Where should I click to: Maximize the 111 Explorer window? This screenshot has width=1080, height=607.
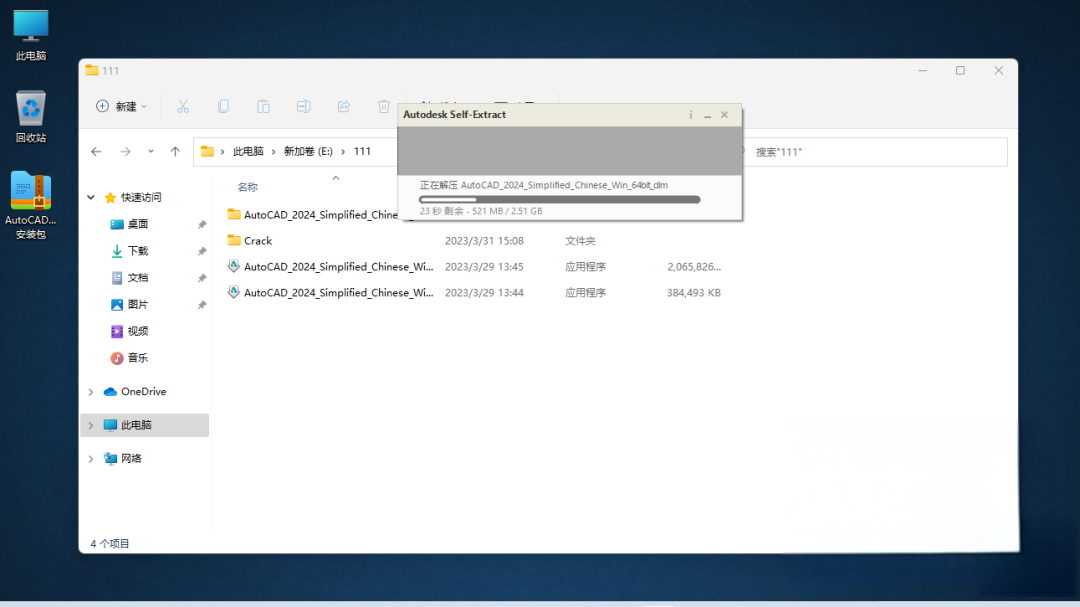(960, 70)
